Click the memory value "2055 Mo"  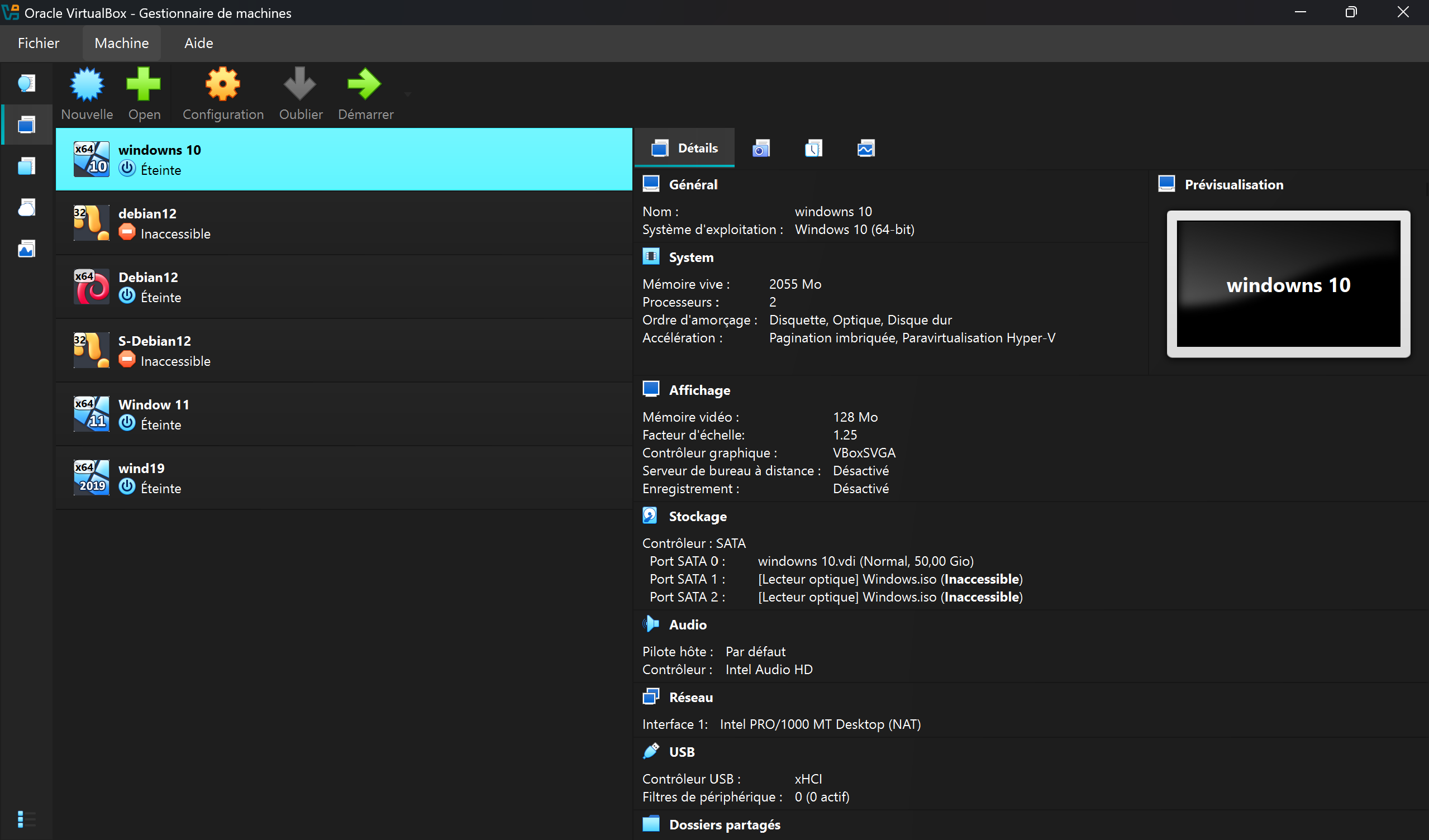pyautogui.click(x=795, y=284)
